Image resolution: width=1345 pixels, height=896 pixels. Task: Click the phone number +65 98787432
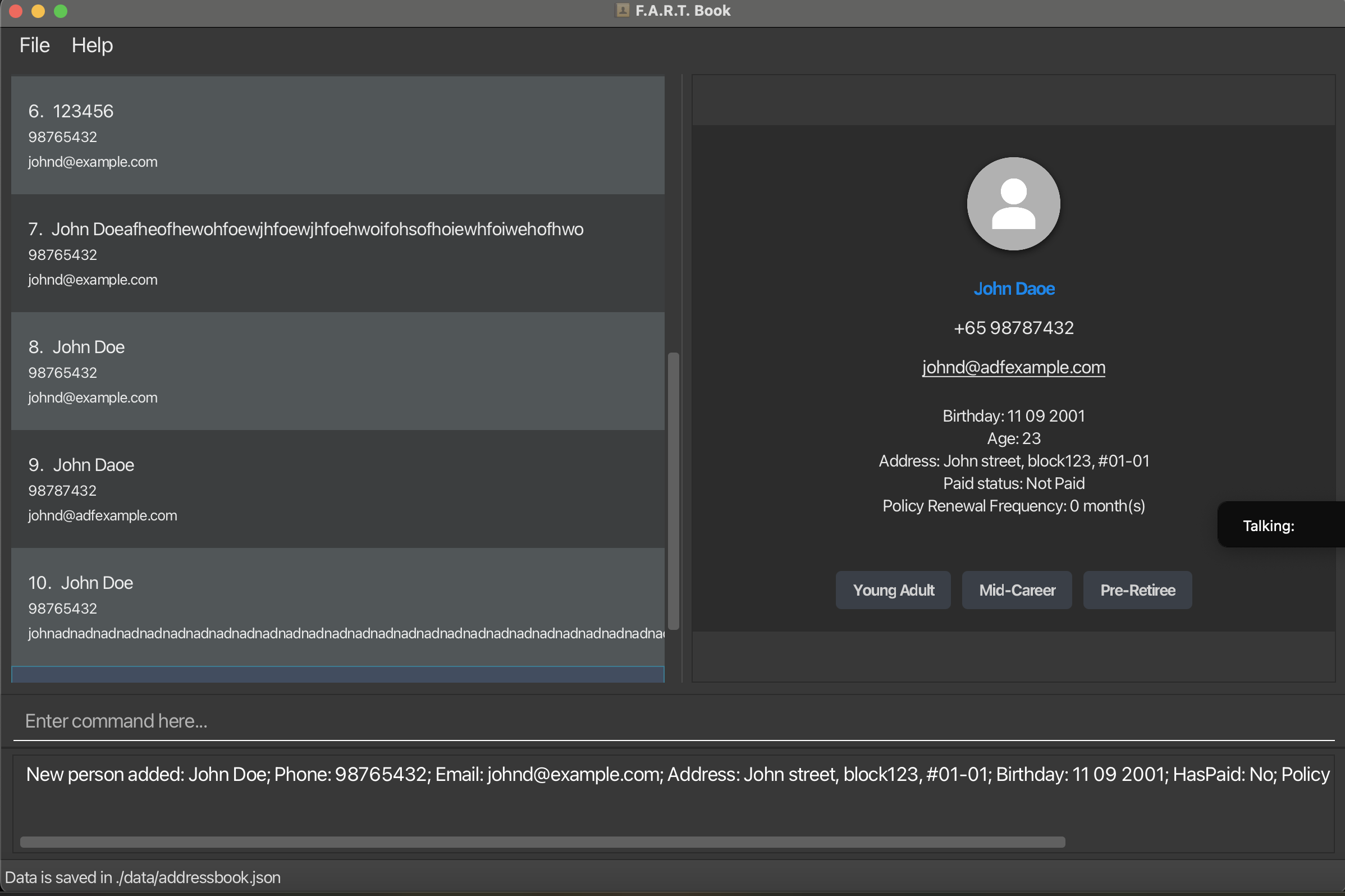point(1014,327)
